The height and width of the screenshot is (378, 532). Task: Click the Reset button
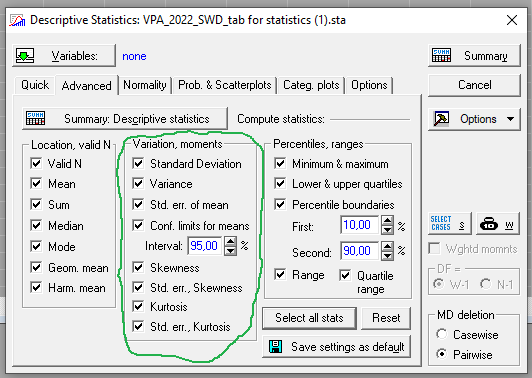[x=386, y=318]
